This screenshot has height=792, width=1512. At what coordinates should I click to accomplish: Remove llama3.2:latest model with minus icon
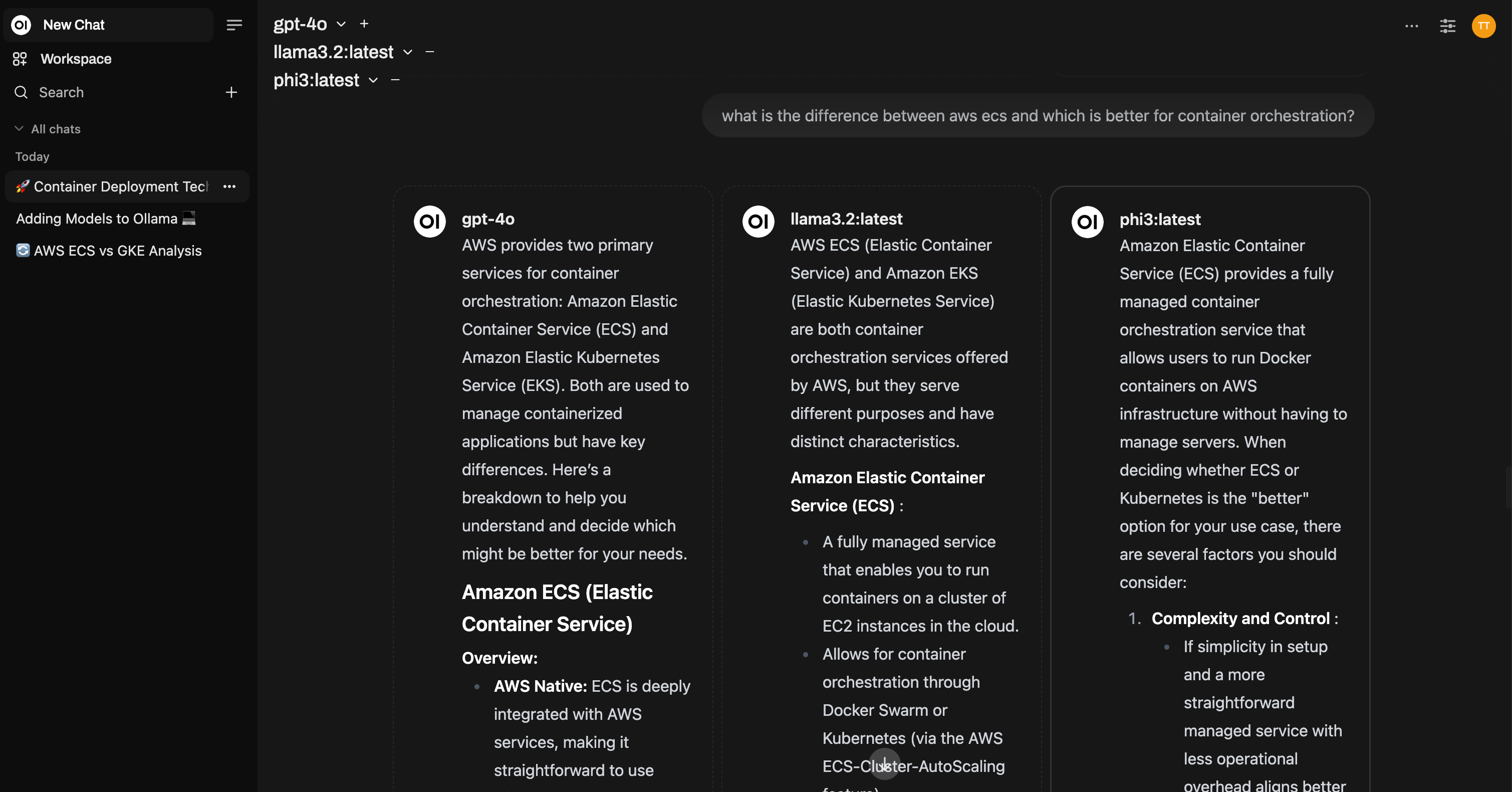(430, 52)
